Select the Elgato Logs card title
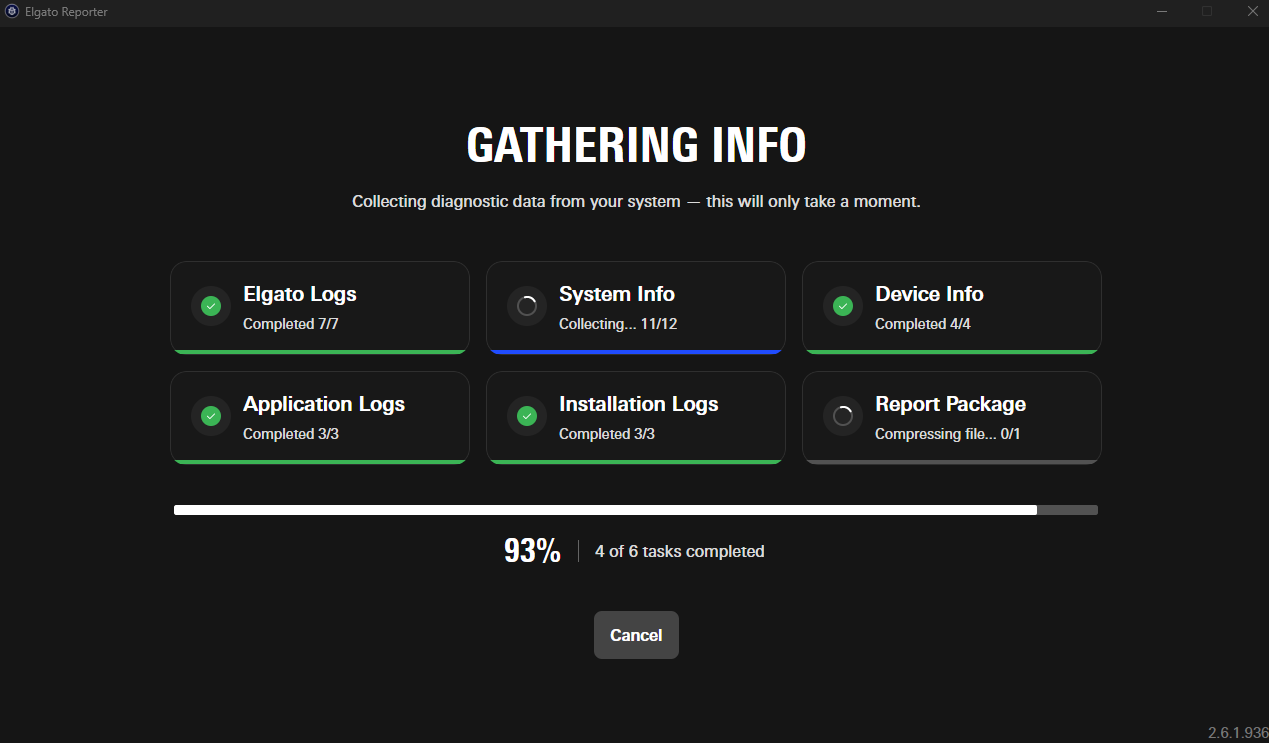This screenshot has width=1269, height=743. pos(300,294)
